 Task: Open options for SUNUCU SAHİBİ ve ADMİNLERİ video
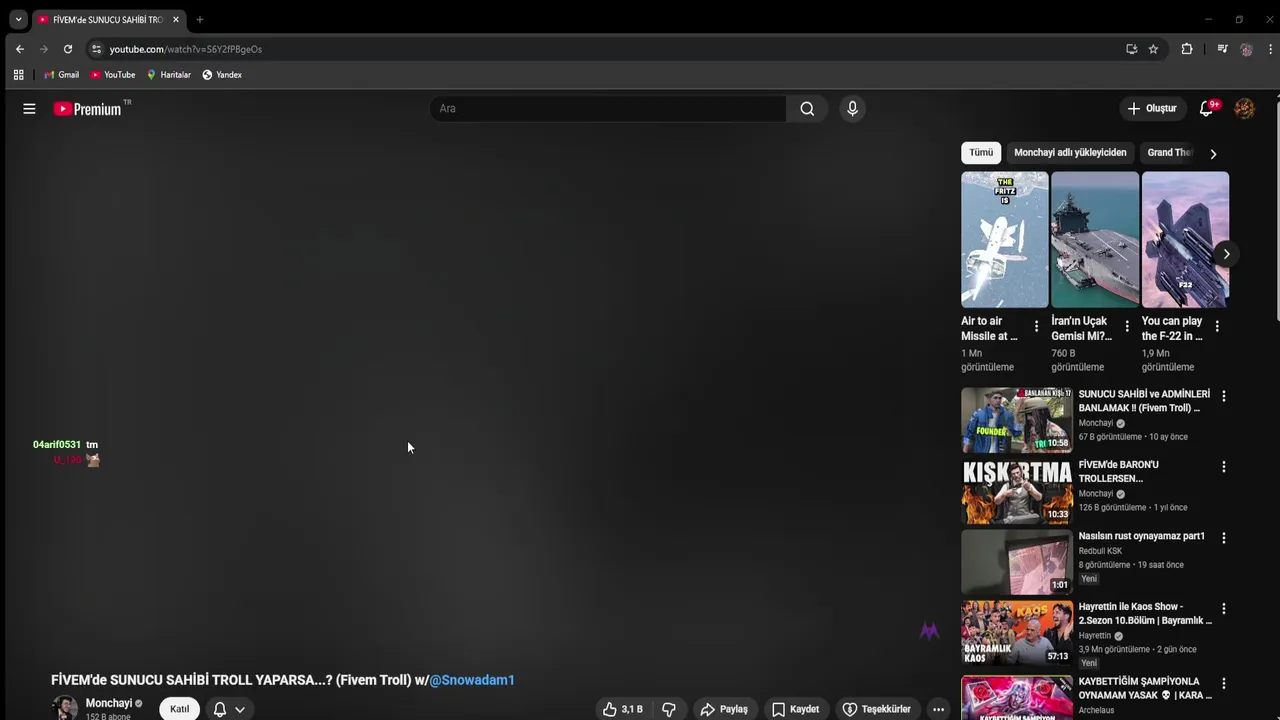[x=1223, y=396]
